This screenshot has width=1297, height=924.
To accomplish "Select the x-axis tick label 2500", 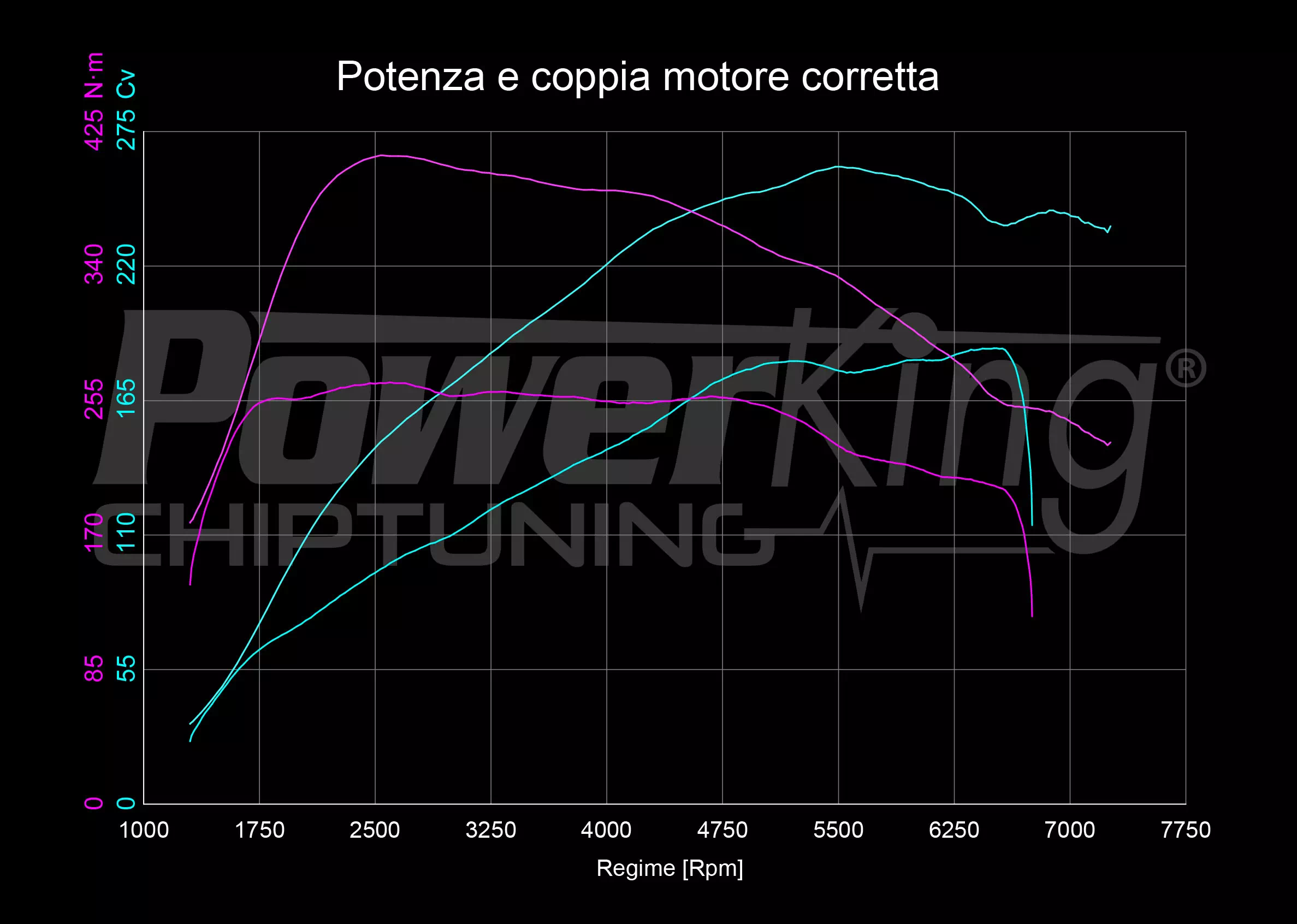I will (375, 830).
